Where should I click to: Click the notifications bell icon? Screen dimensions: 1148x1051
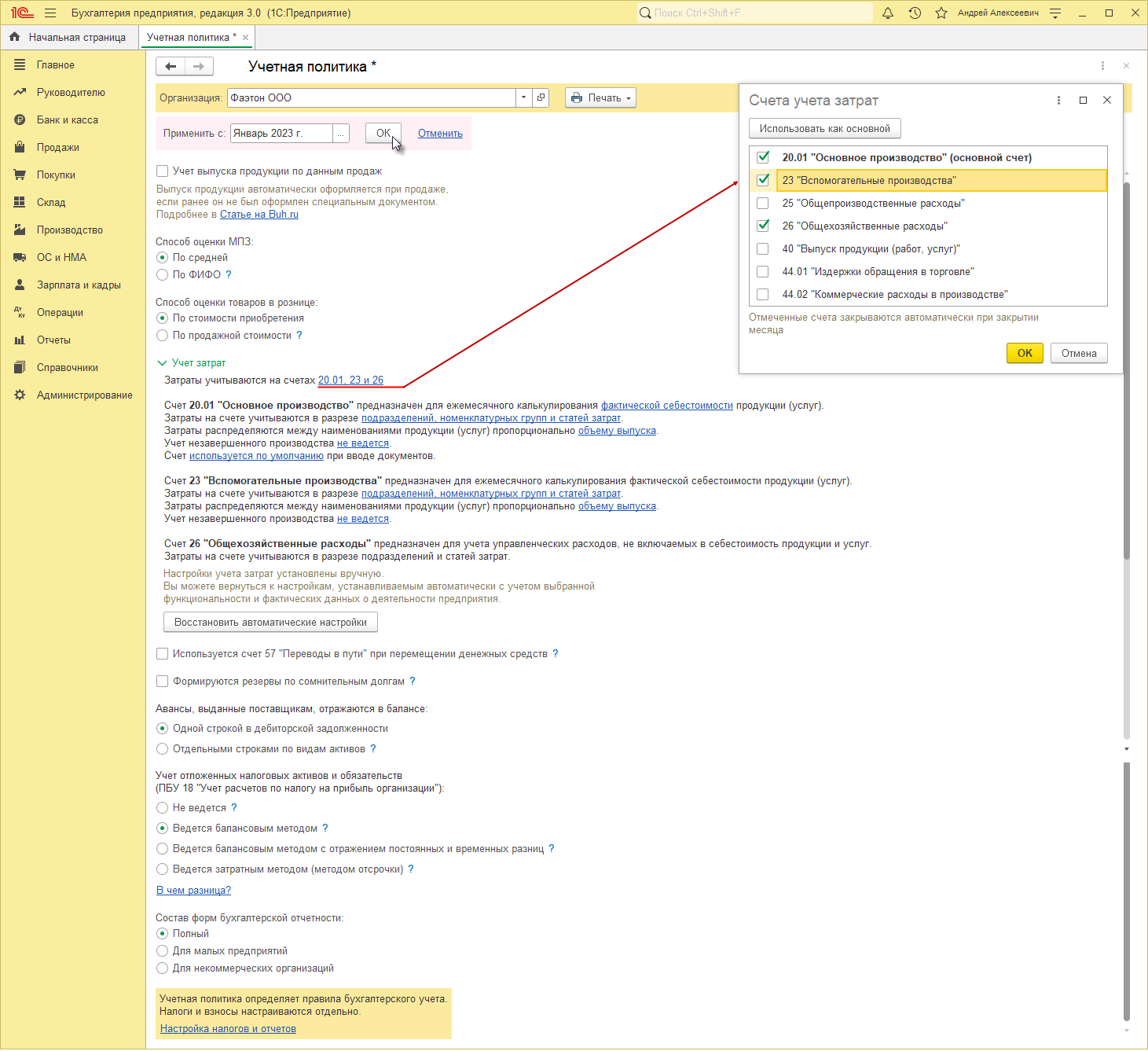[x=888, y=13]
